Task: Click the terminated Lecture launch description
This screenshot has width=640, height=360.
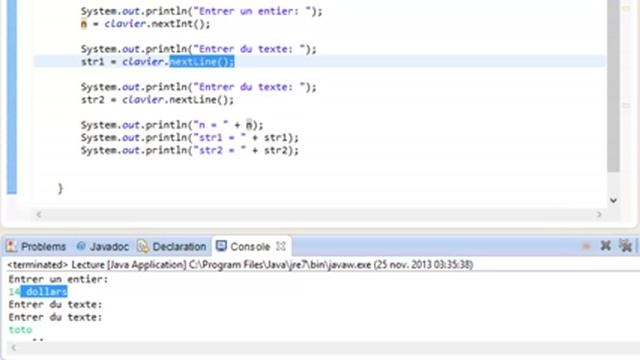Action: [x=240, y=264]
